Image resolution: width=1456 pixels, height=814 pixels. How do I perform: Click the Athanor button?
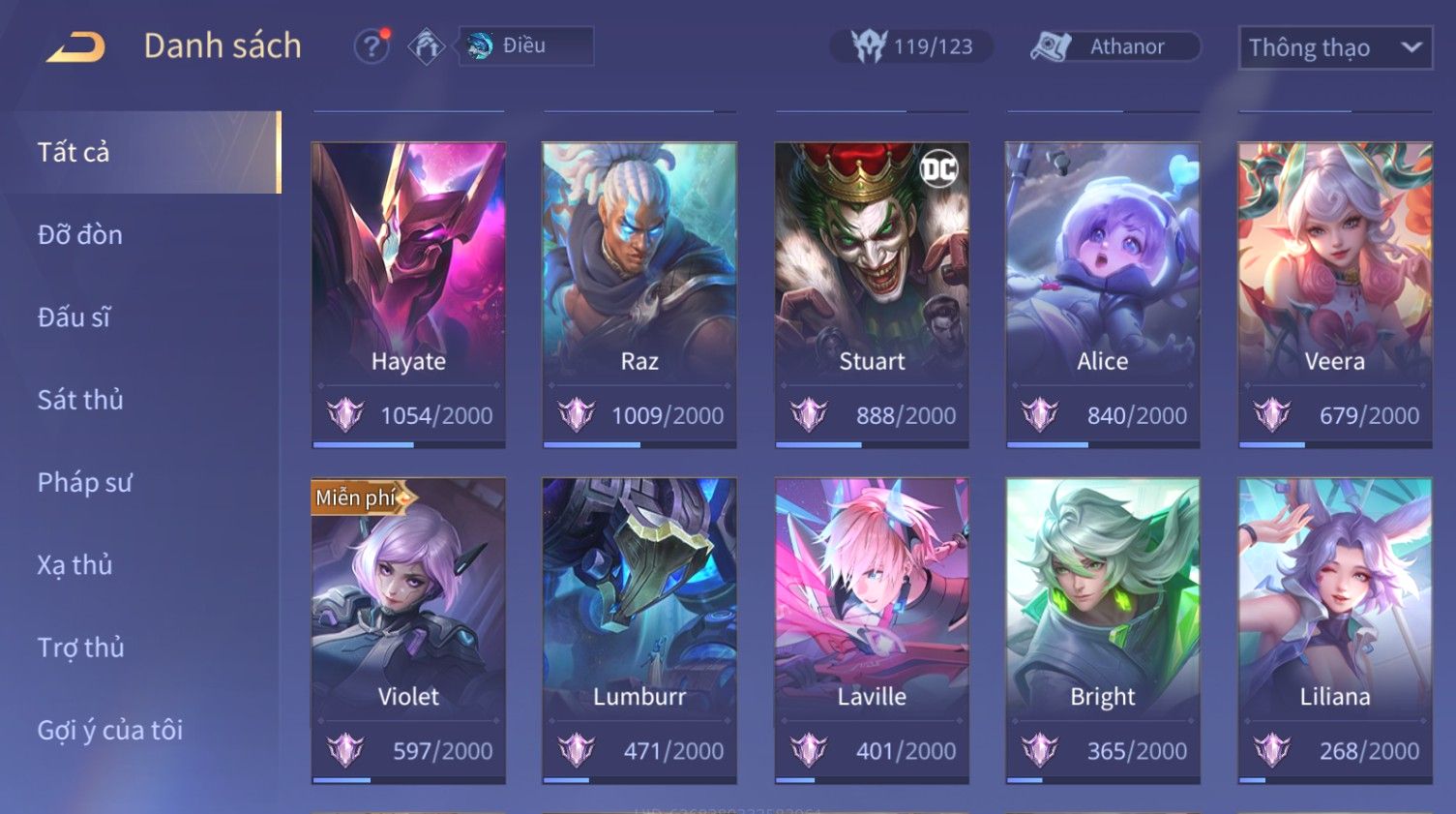pos(1115,45)
